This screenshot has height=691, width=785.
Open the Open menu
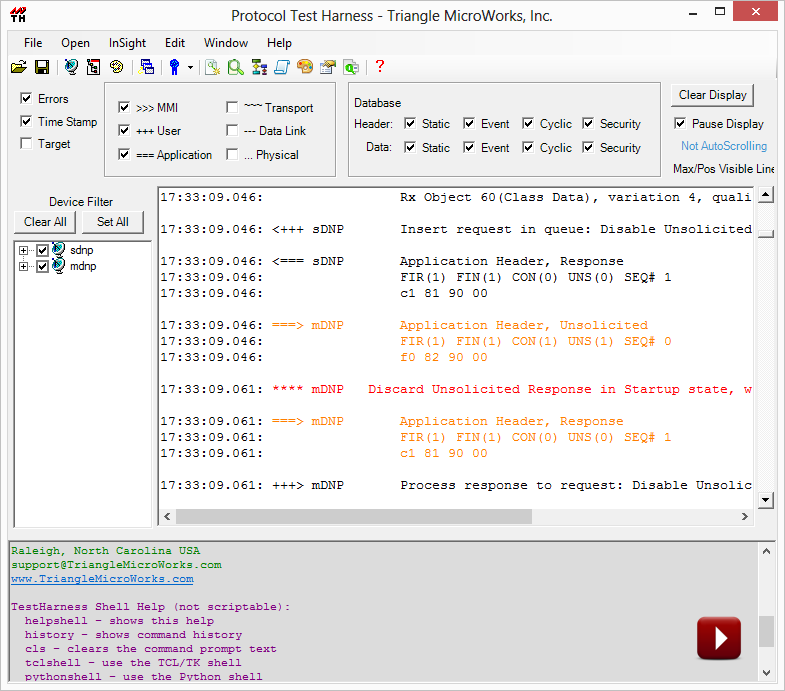coord(76,43)
